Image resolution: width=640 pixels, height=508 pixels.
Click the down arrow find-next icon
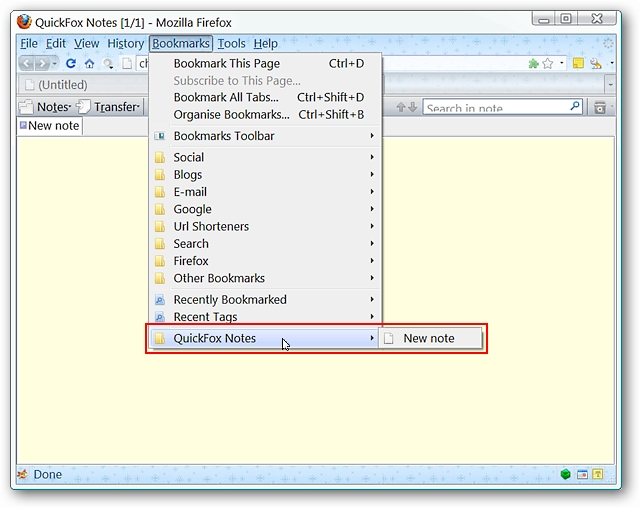[x=413, y=107]
